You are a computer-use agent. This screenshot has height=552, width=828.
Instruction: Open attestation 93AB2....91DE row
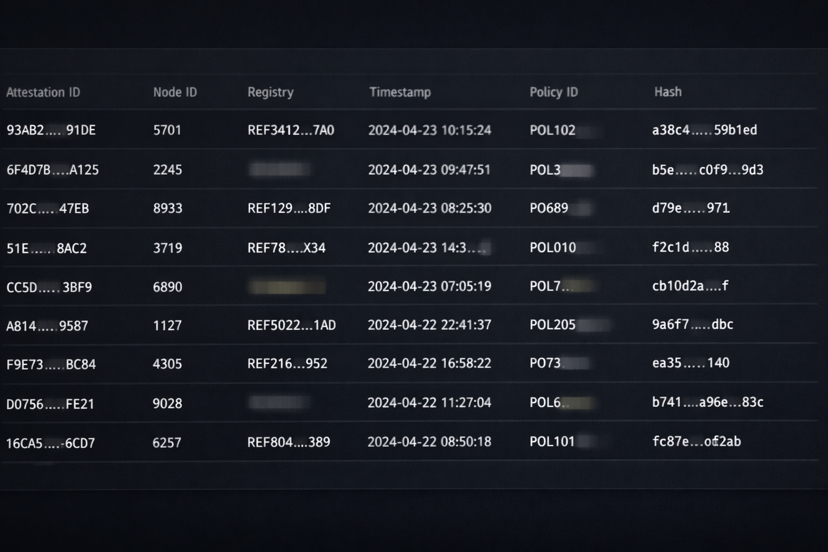(x=409, y=130)
